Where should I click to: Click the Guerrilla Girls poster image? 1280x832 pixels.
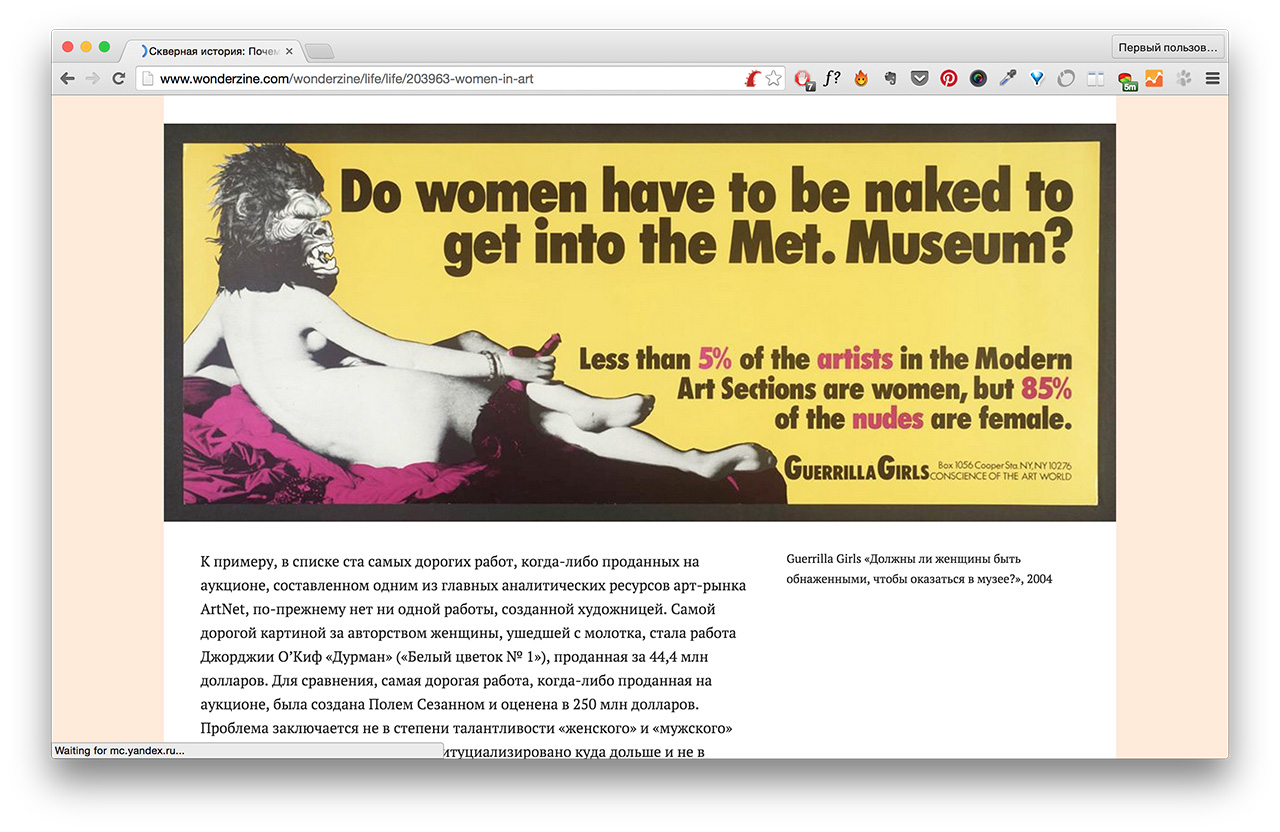(x=640, y=322)
